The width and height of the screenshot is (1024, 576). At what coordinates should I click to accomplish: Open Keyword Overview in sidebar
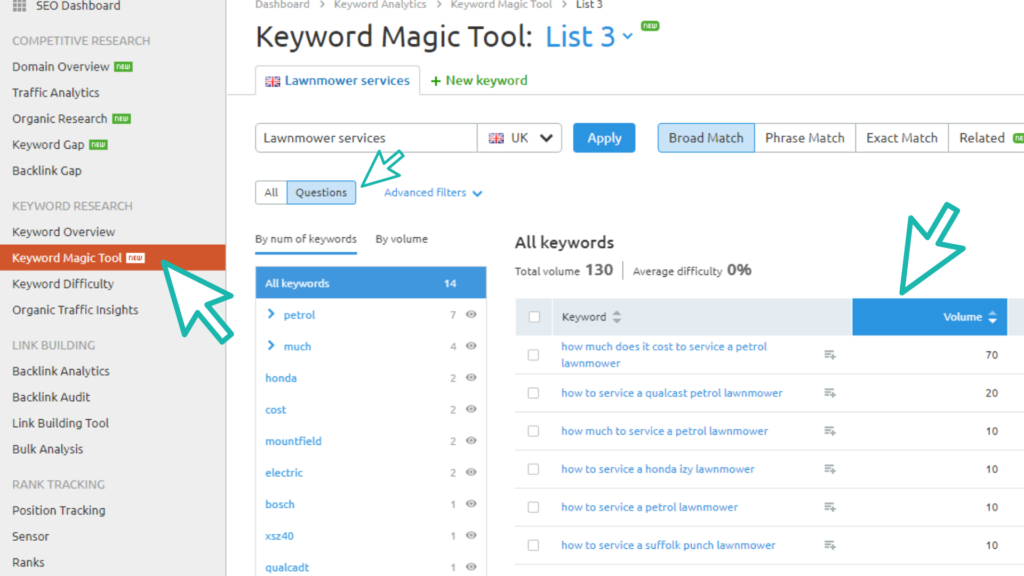point(63,232)
